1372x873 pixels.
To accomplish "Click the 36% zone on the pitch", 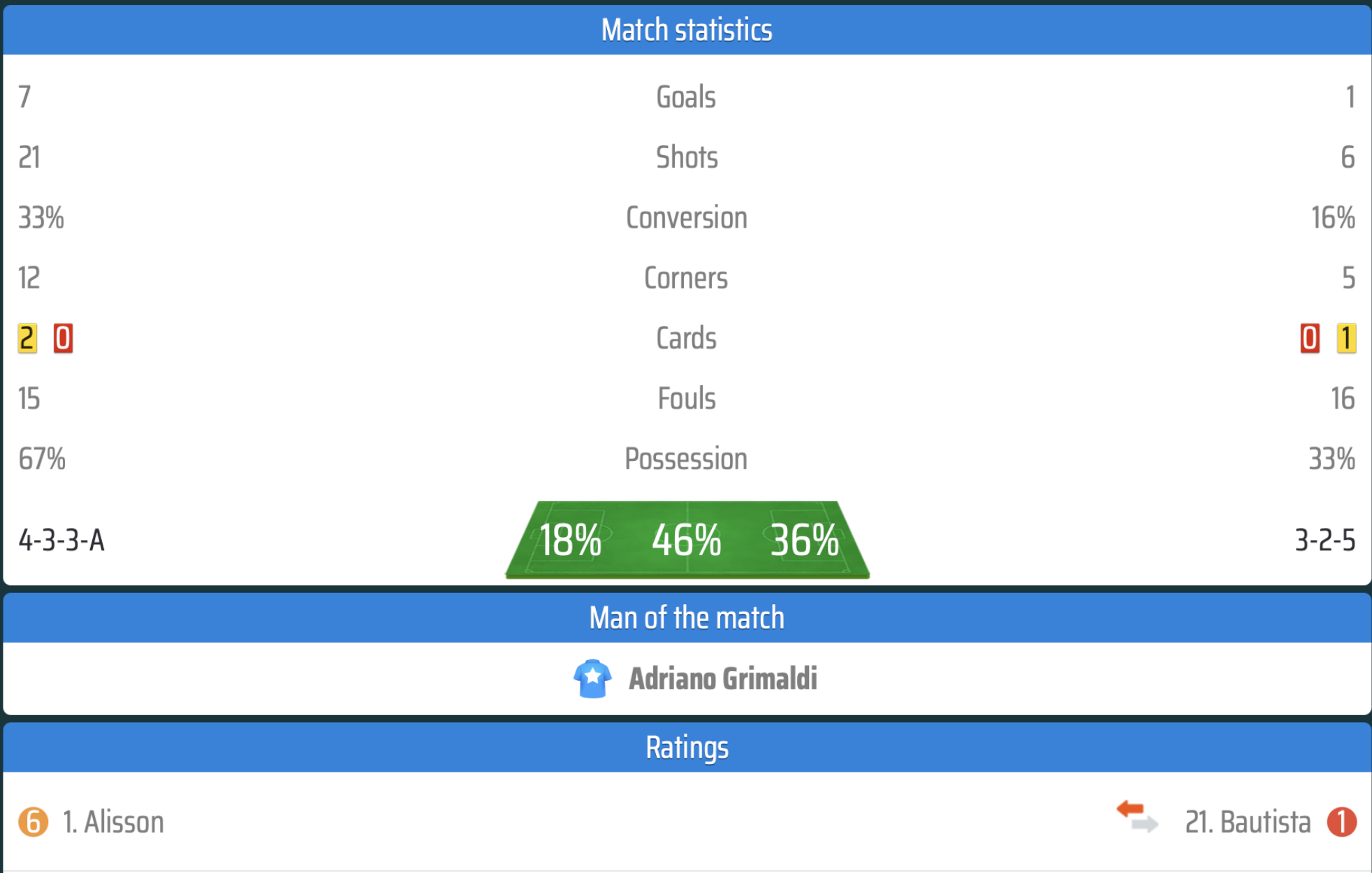I will [804, 541].
